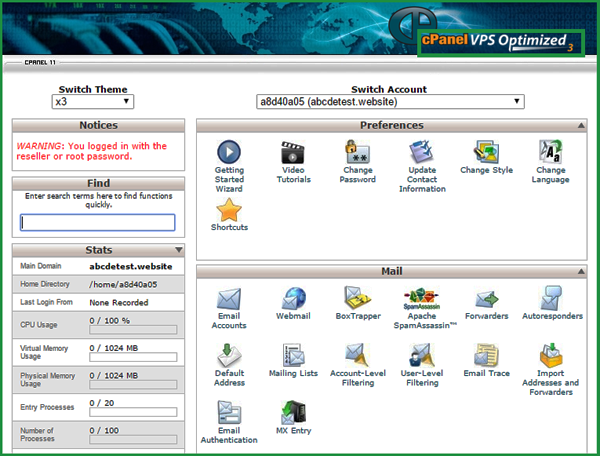
Task: Open the Default Address icon
Action: [x=229, y=355]
